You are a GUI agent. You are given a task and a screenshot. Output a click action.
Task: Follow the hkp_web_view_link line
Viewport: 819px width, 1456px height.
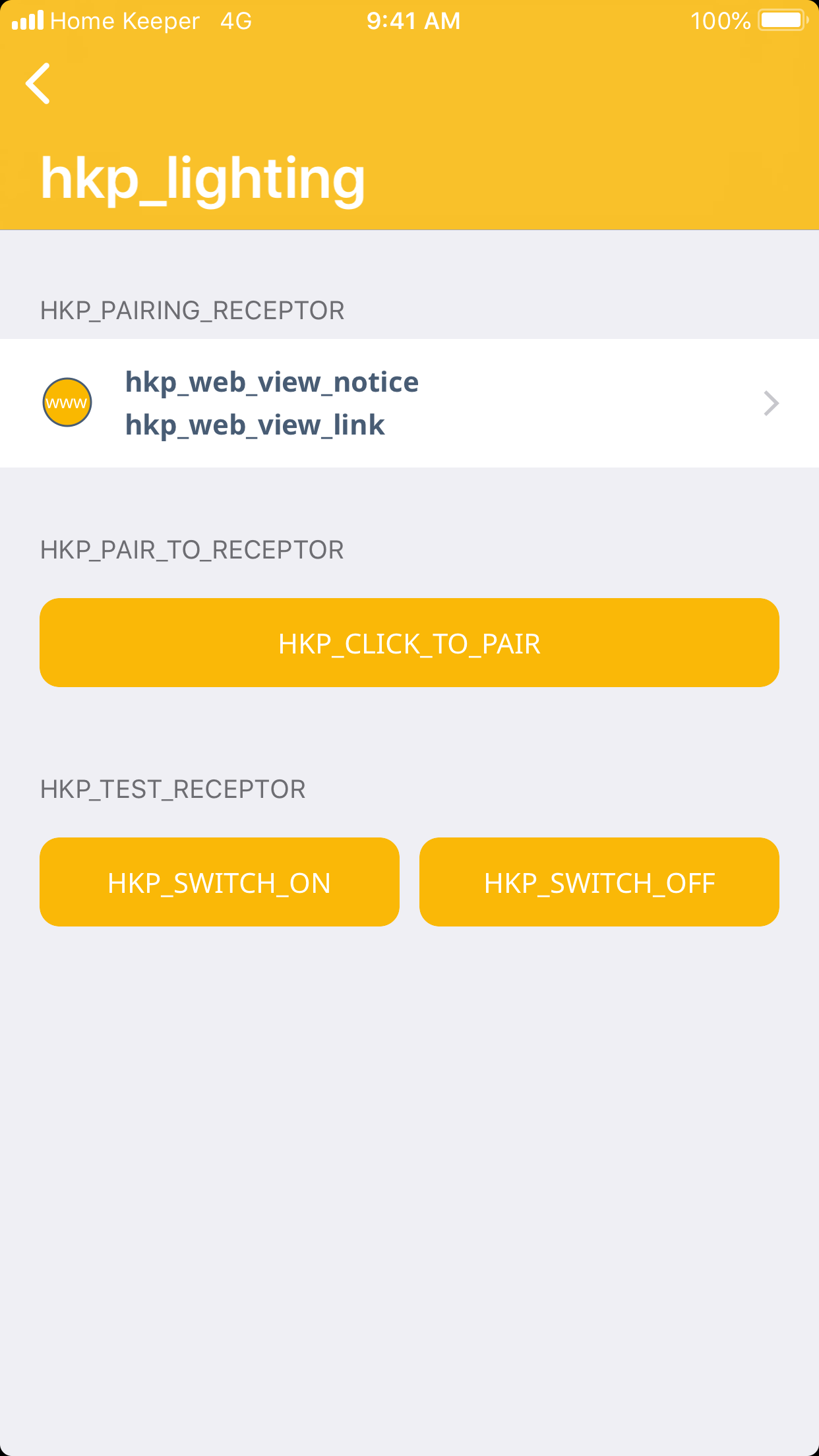(255, 425)
